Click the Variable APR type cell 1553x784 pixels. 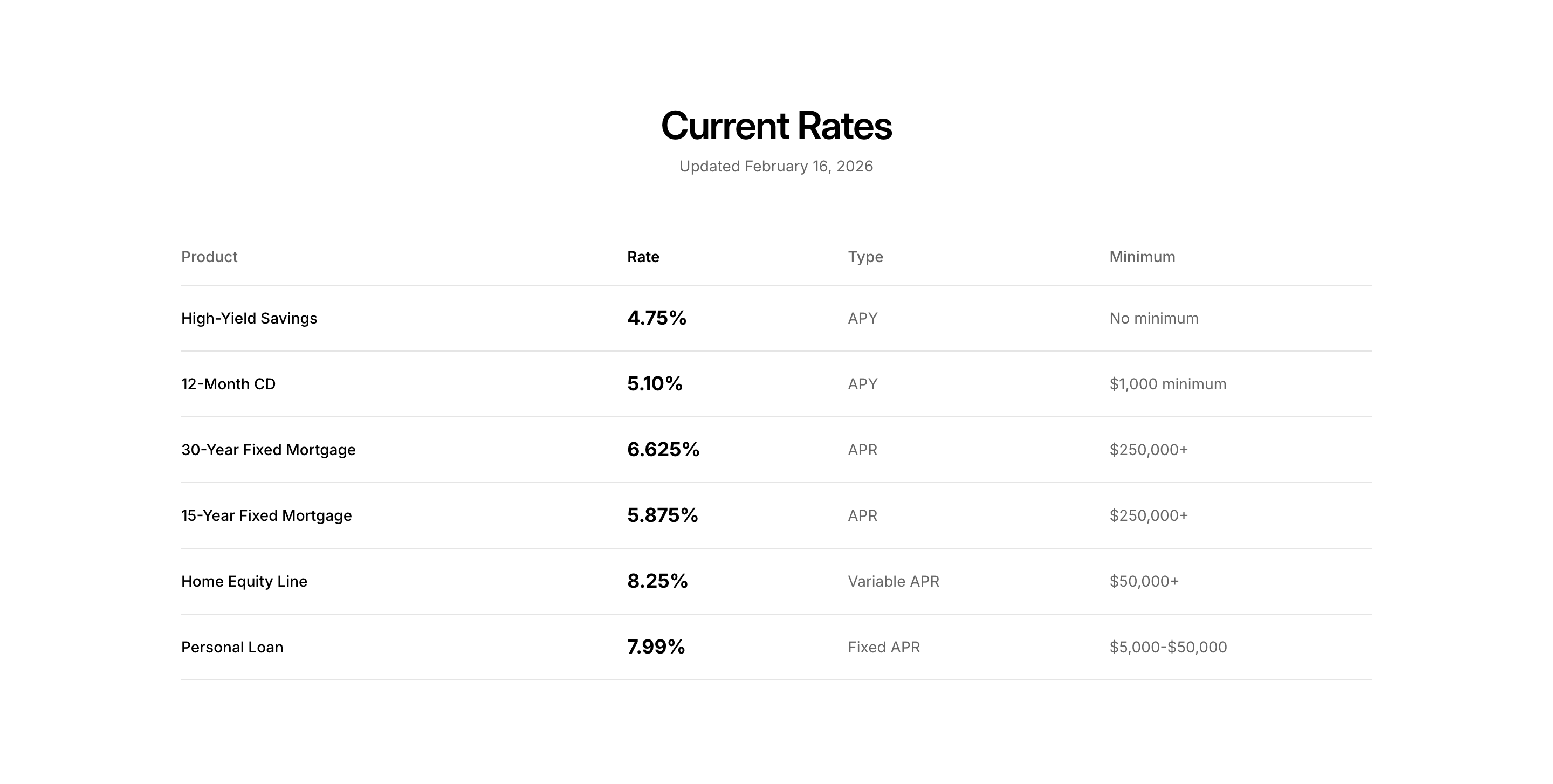[894, 581]
